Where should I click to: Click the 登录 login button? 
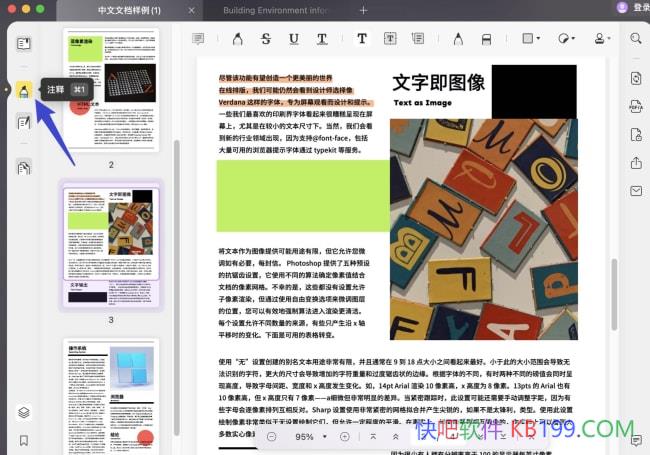point(636,8)
